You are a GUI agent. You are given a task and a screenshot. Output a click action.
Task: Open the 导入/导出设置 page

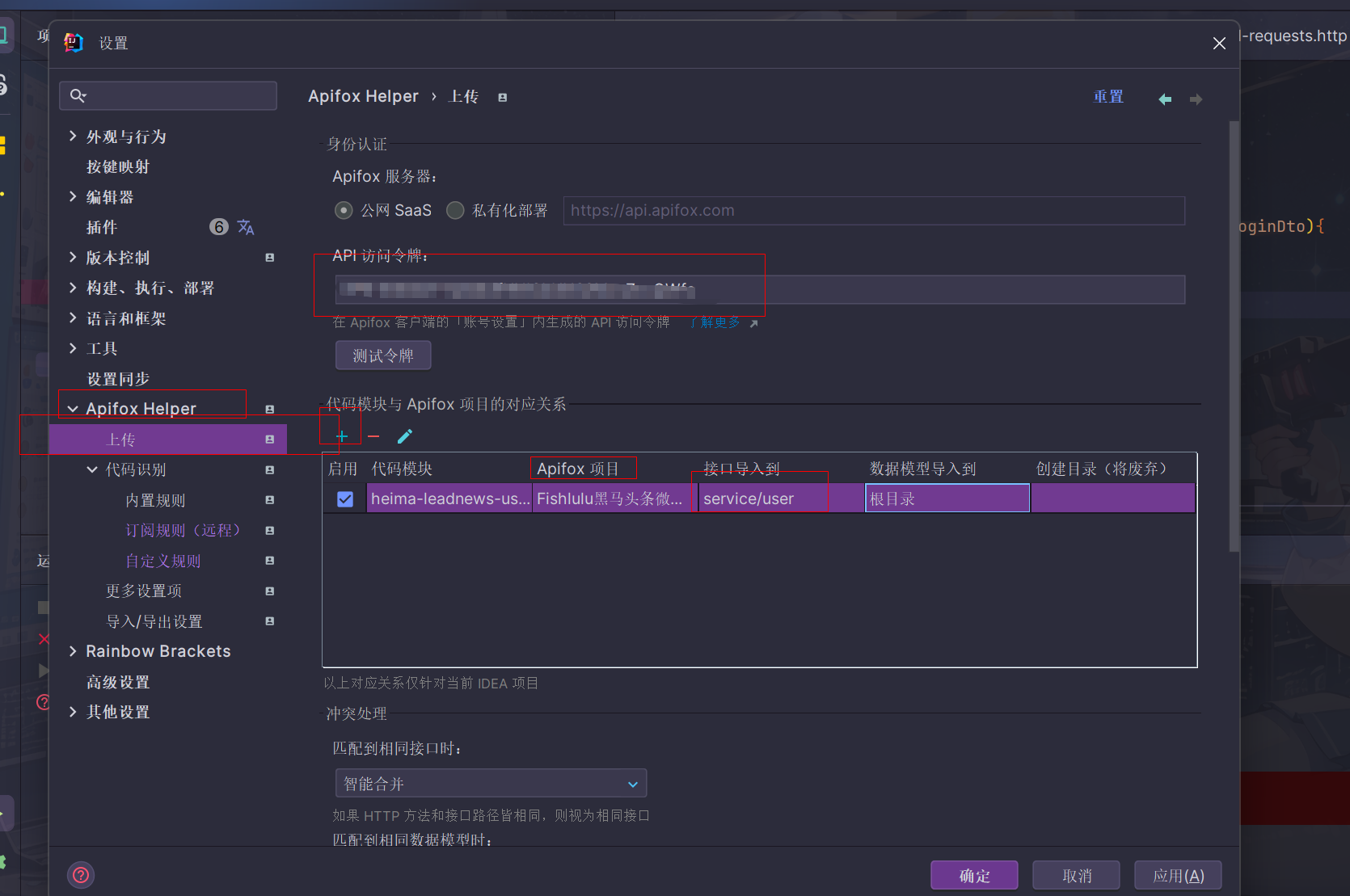coord(154,621)
